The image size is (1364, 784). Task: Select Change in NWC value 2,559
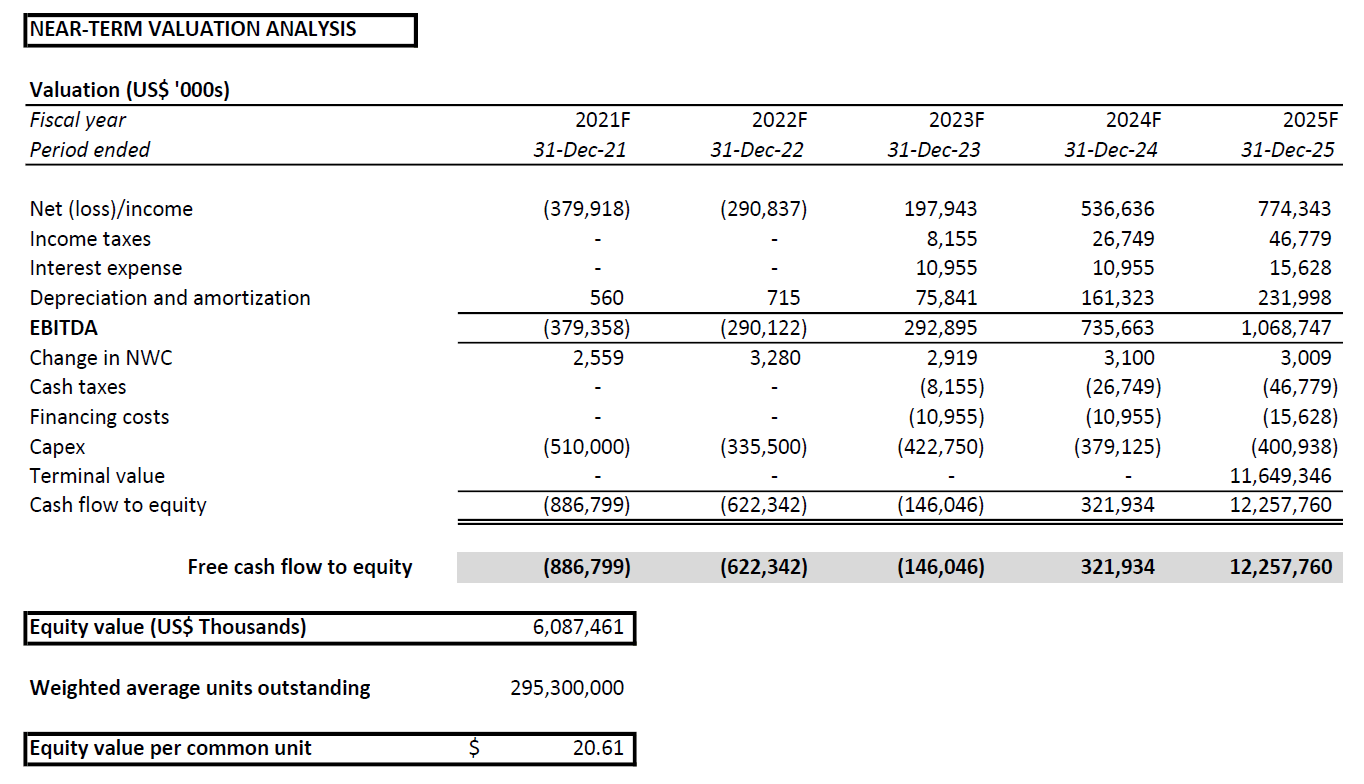click(x=599, y=358)
